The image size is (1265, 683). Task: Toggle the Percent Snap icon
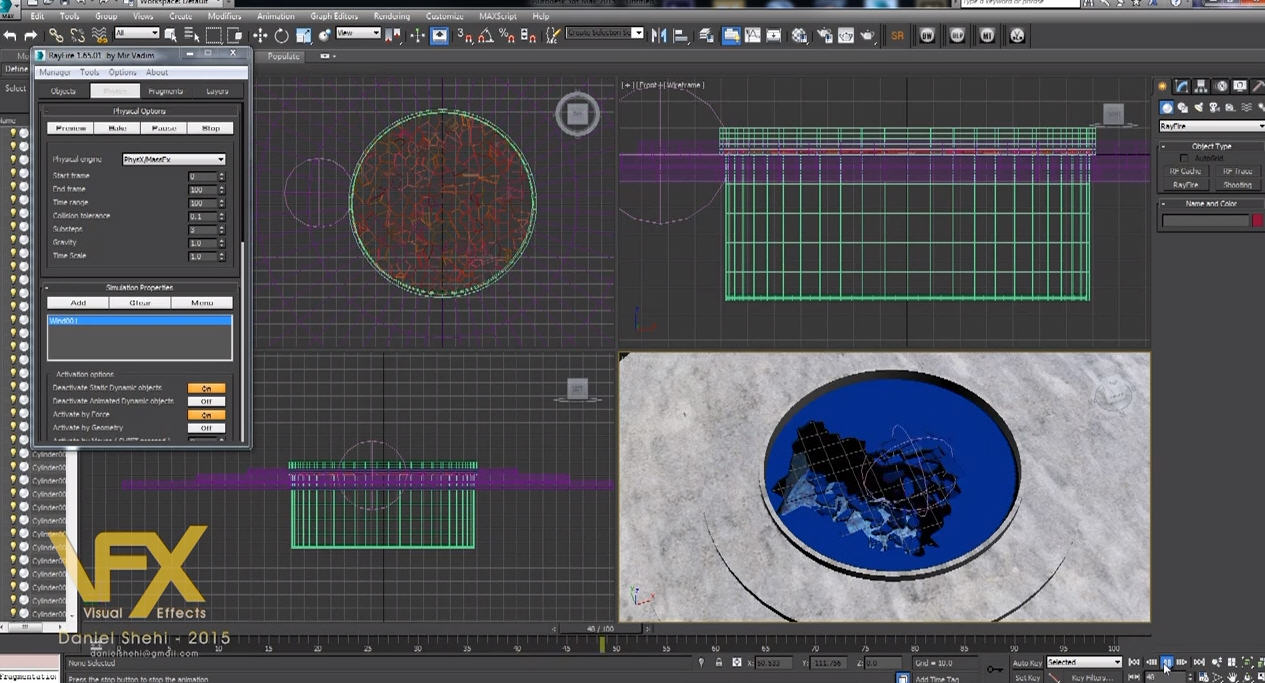tap(507, 36)
